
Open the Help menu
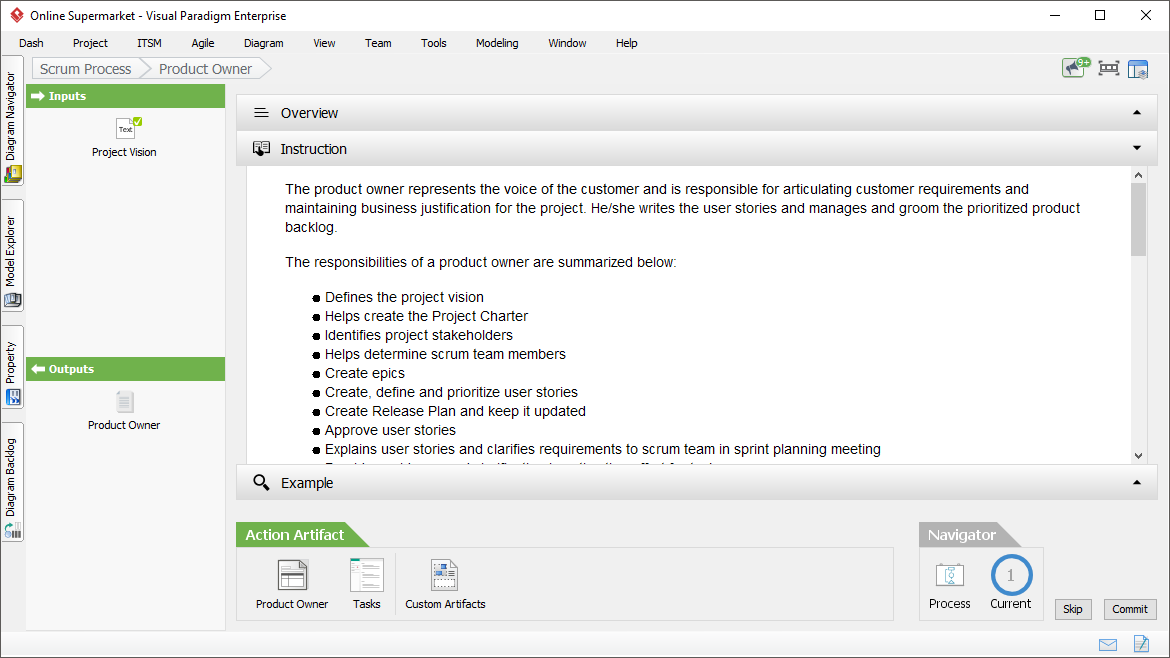click(627, 43)
